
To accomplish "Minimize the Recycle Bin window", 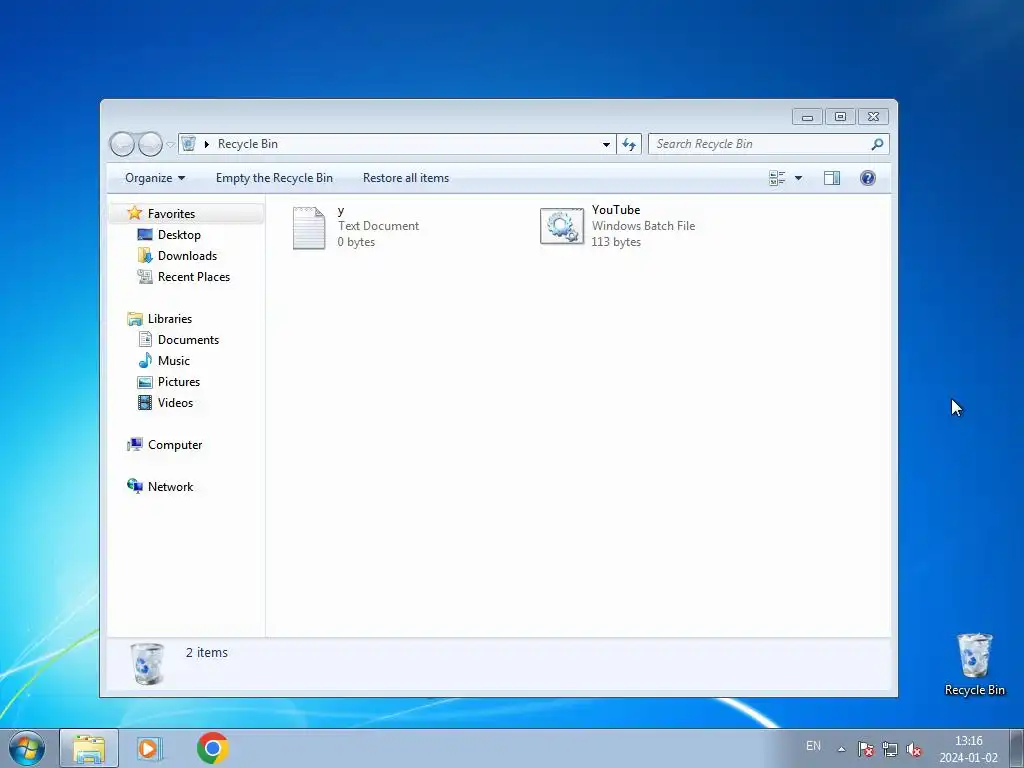I will coord(807,117).
